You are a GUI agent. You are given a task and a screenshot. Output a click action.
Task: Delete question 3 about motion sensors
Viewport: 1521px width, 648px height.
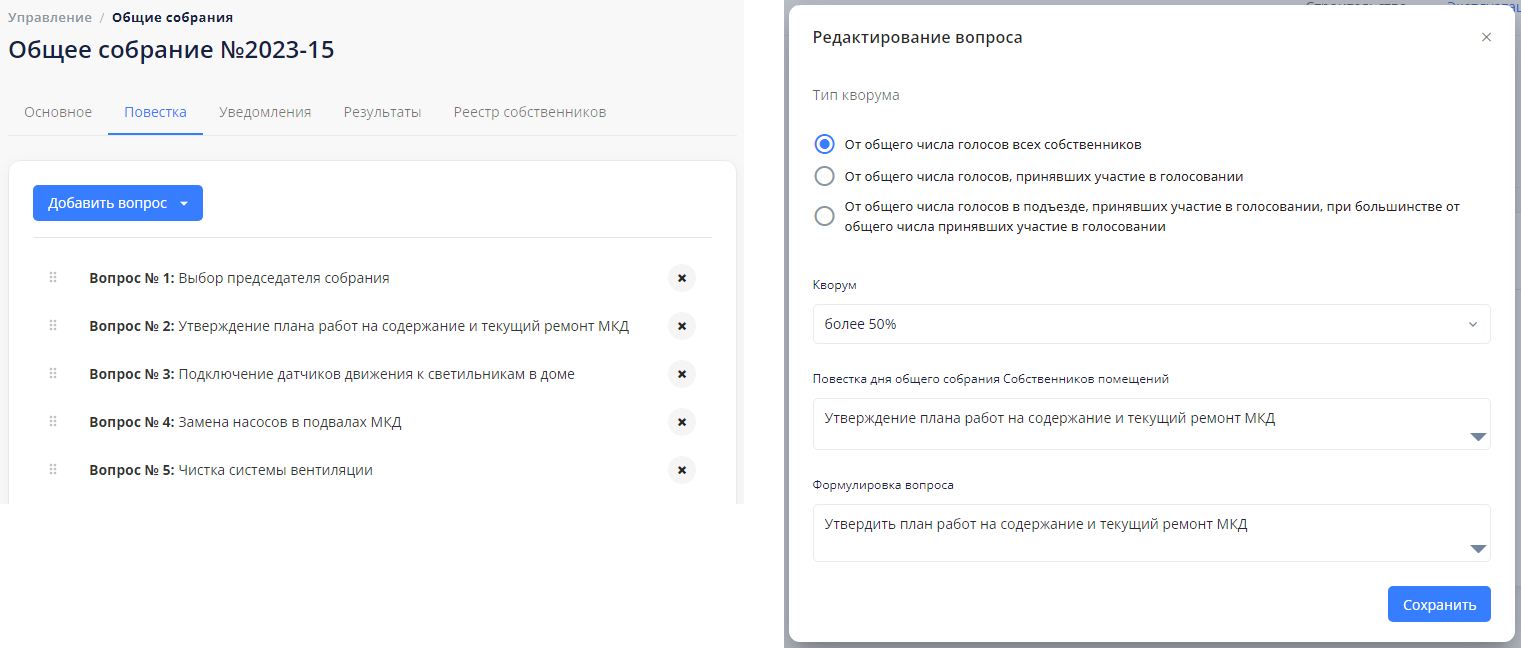(x=681, y=374)
